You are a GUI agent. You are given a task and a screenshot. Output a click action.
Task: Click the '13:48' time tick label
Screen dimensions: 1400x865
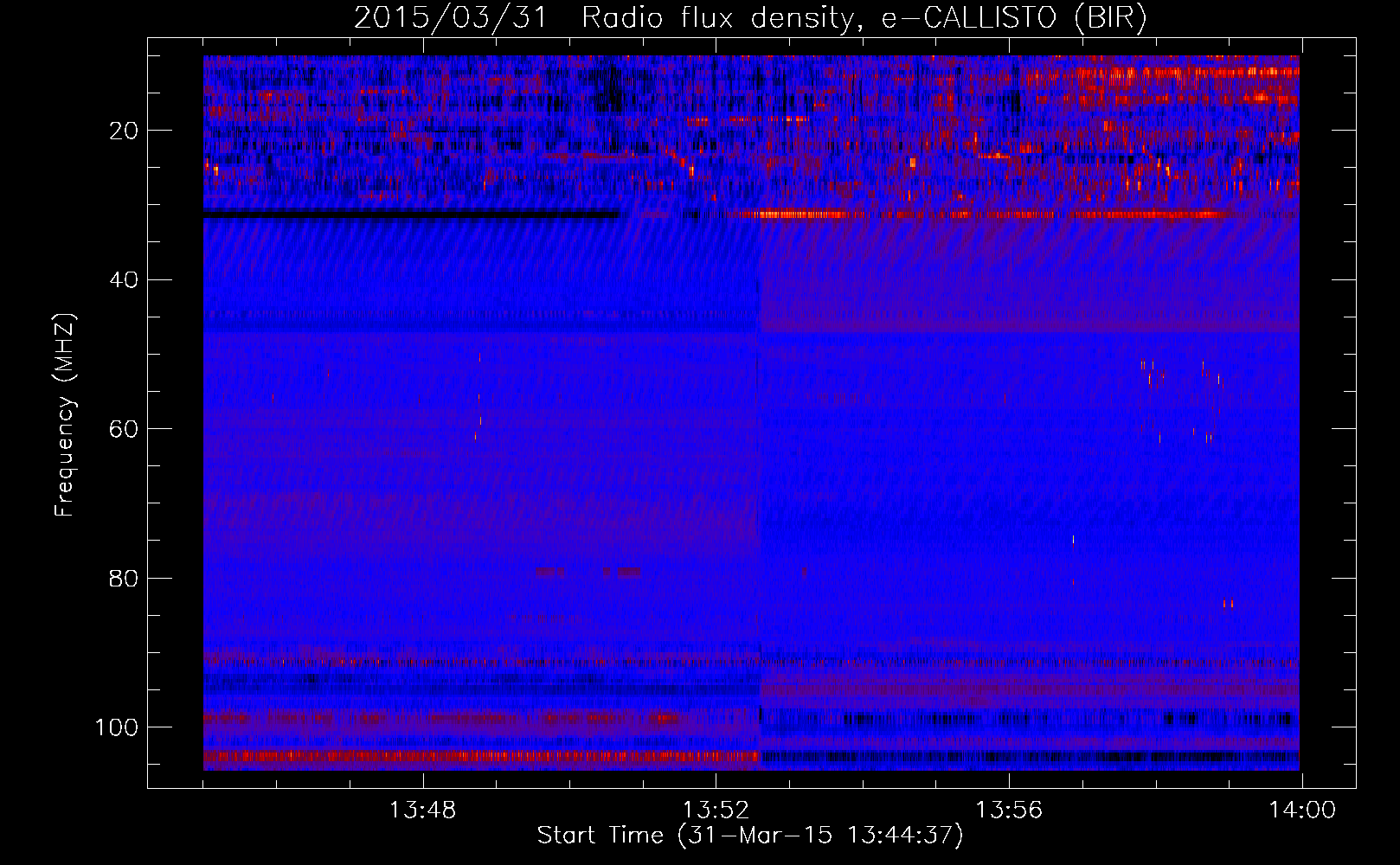point(422,811)
